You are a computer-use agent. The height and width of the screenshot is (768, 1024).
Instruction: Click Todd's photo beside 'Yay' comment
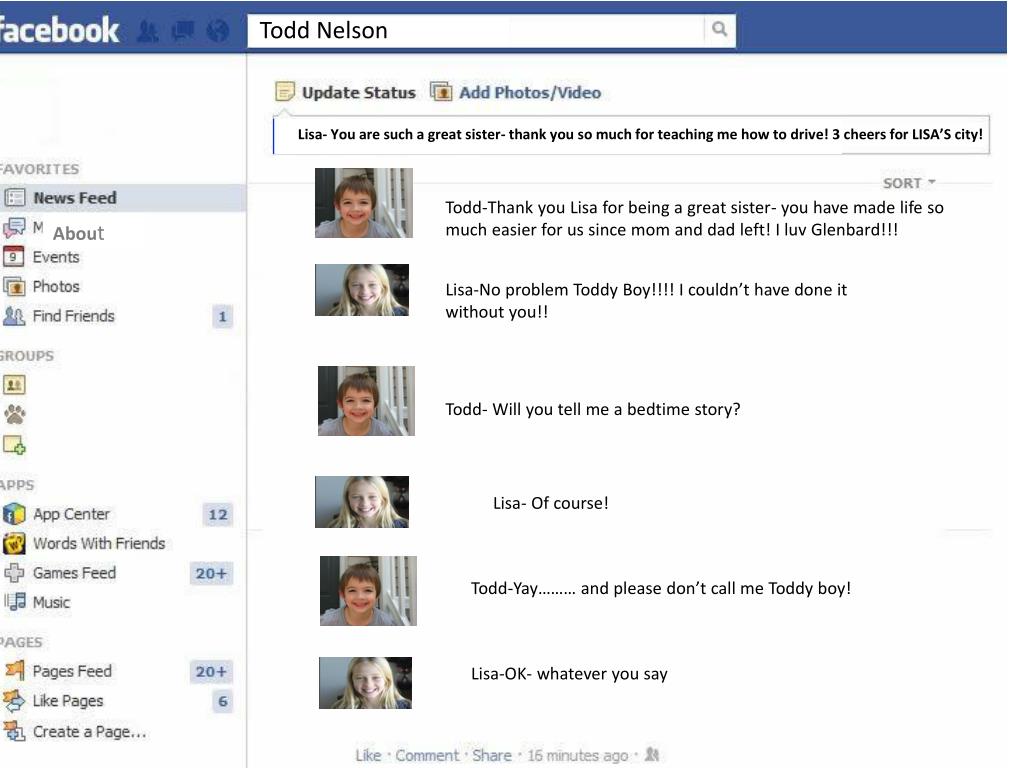click(368, 591)
